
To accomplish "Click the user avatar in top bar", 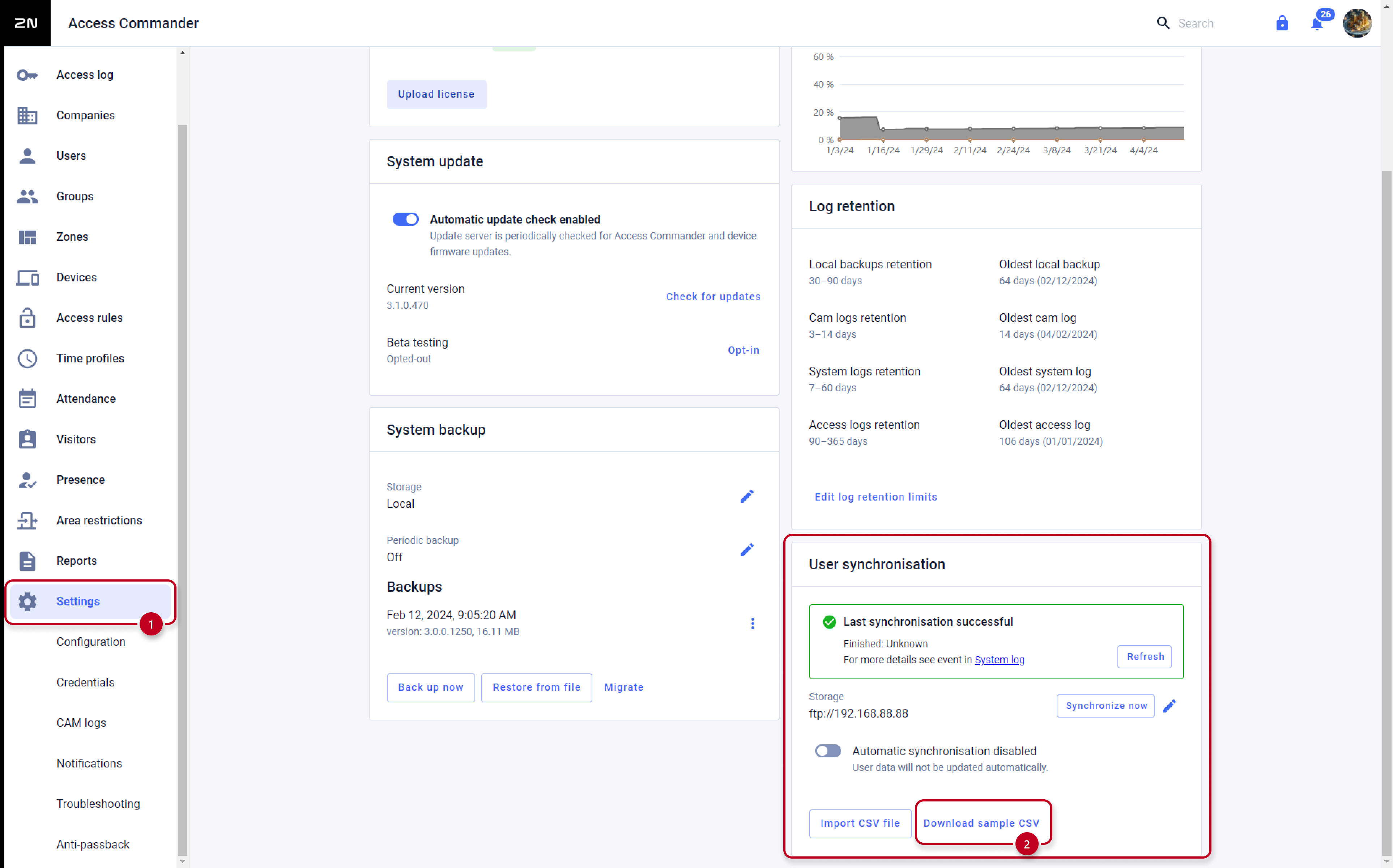I will (1358, 24).
